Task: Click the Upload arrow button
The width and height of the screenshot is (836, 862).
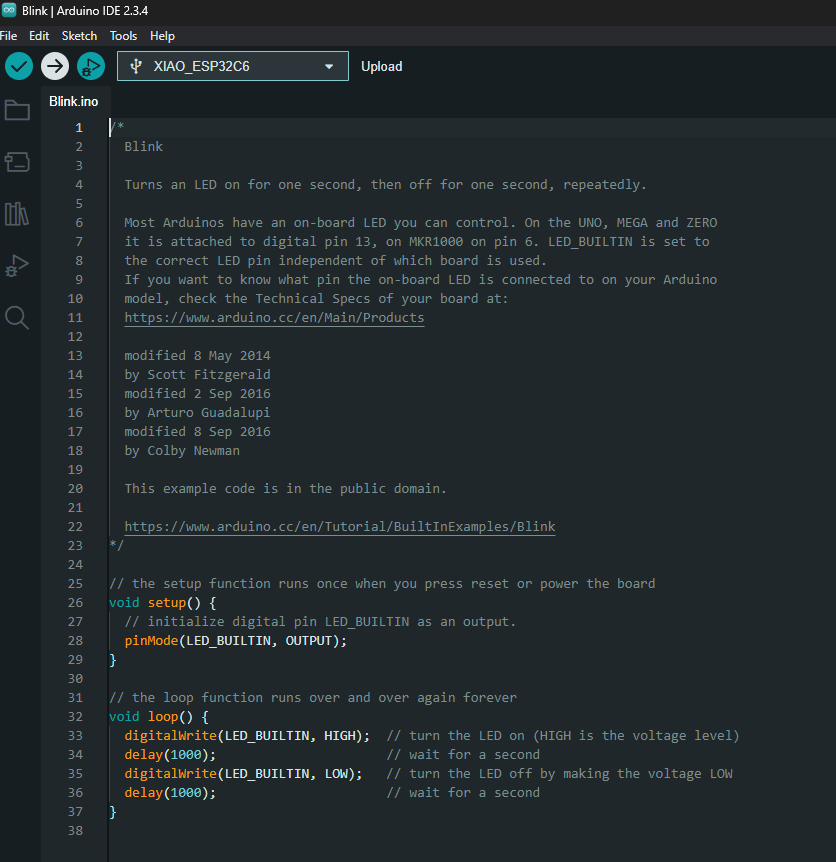Action: pyautogui.click(x=55, y=67)
